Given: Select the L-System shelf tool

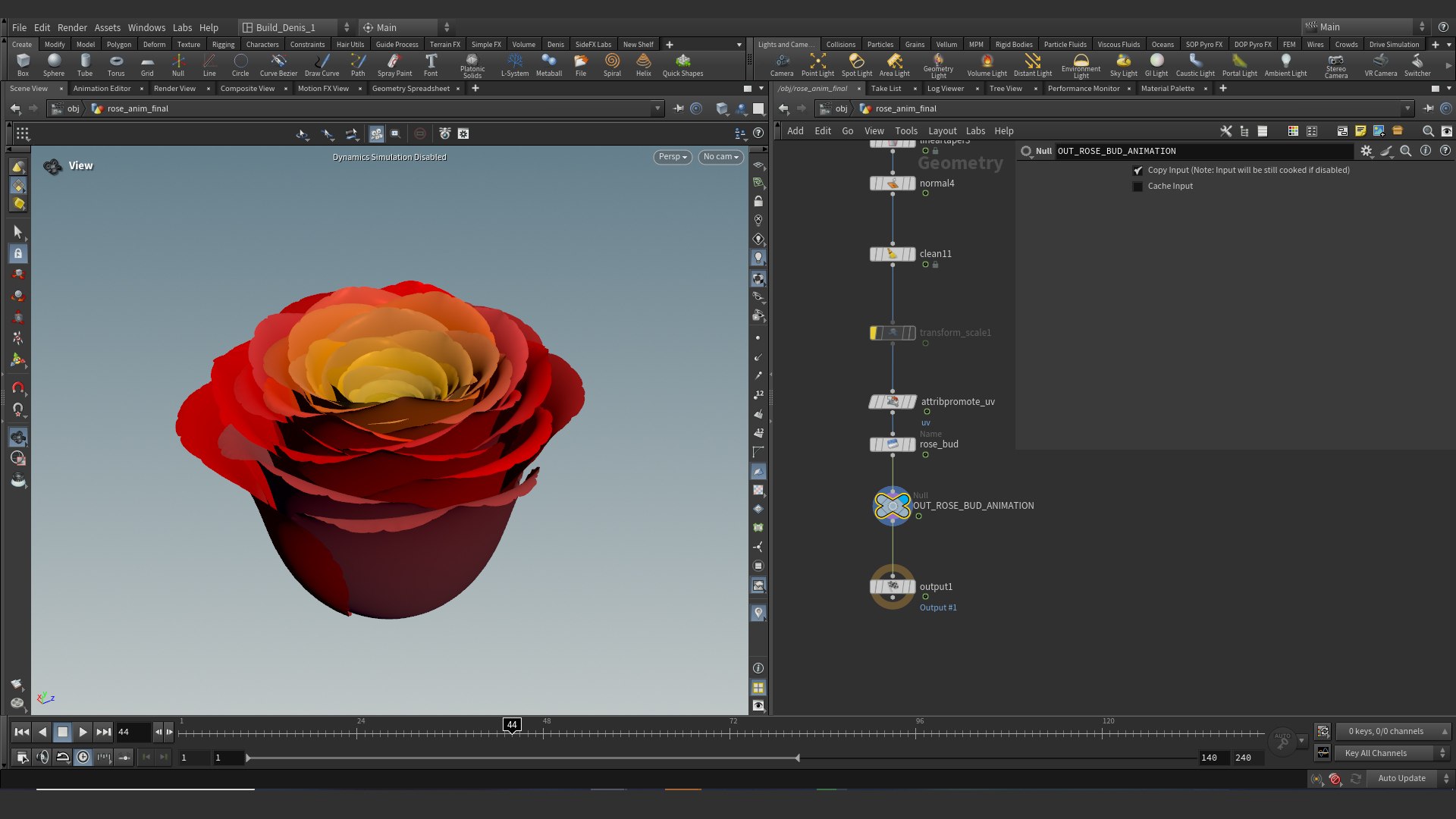Looking at the screenshot, I should point(515,64).
